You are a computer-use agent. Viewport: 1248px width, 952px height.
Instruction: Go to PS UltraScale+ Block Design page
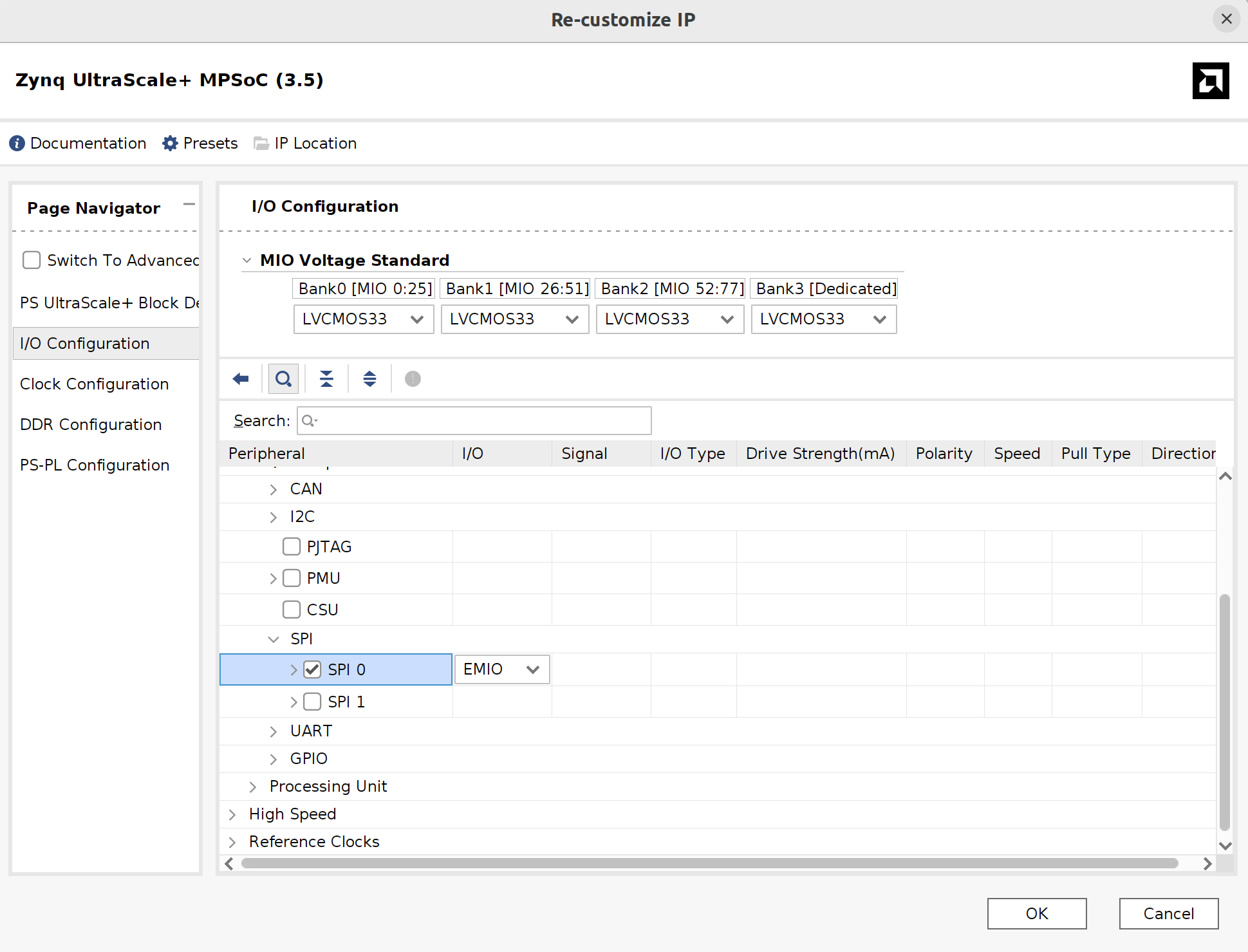click(x=107, y=303)
